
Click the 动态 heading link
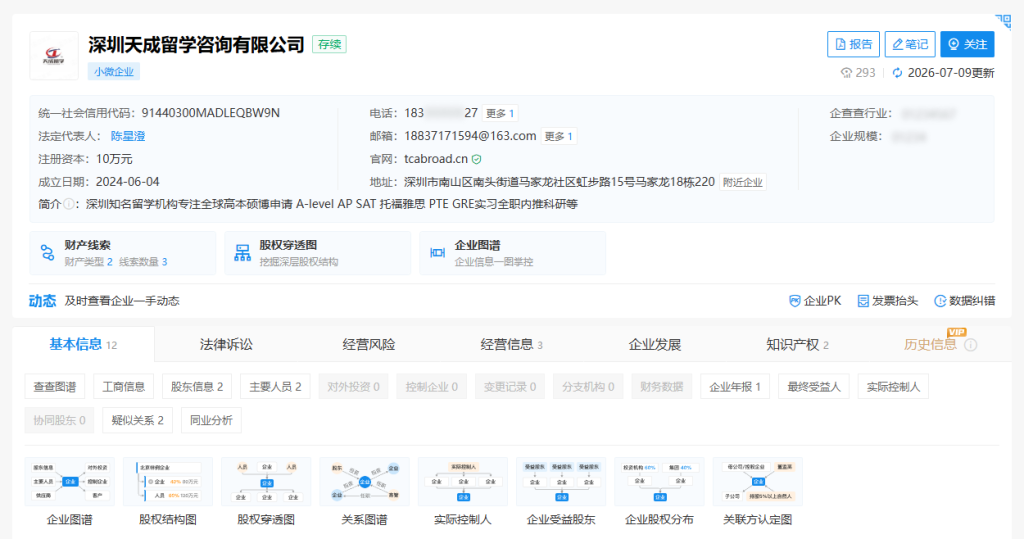pyautogui.click(x=42, y=301)
